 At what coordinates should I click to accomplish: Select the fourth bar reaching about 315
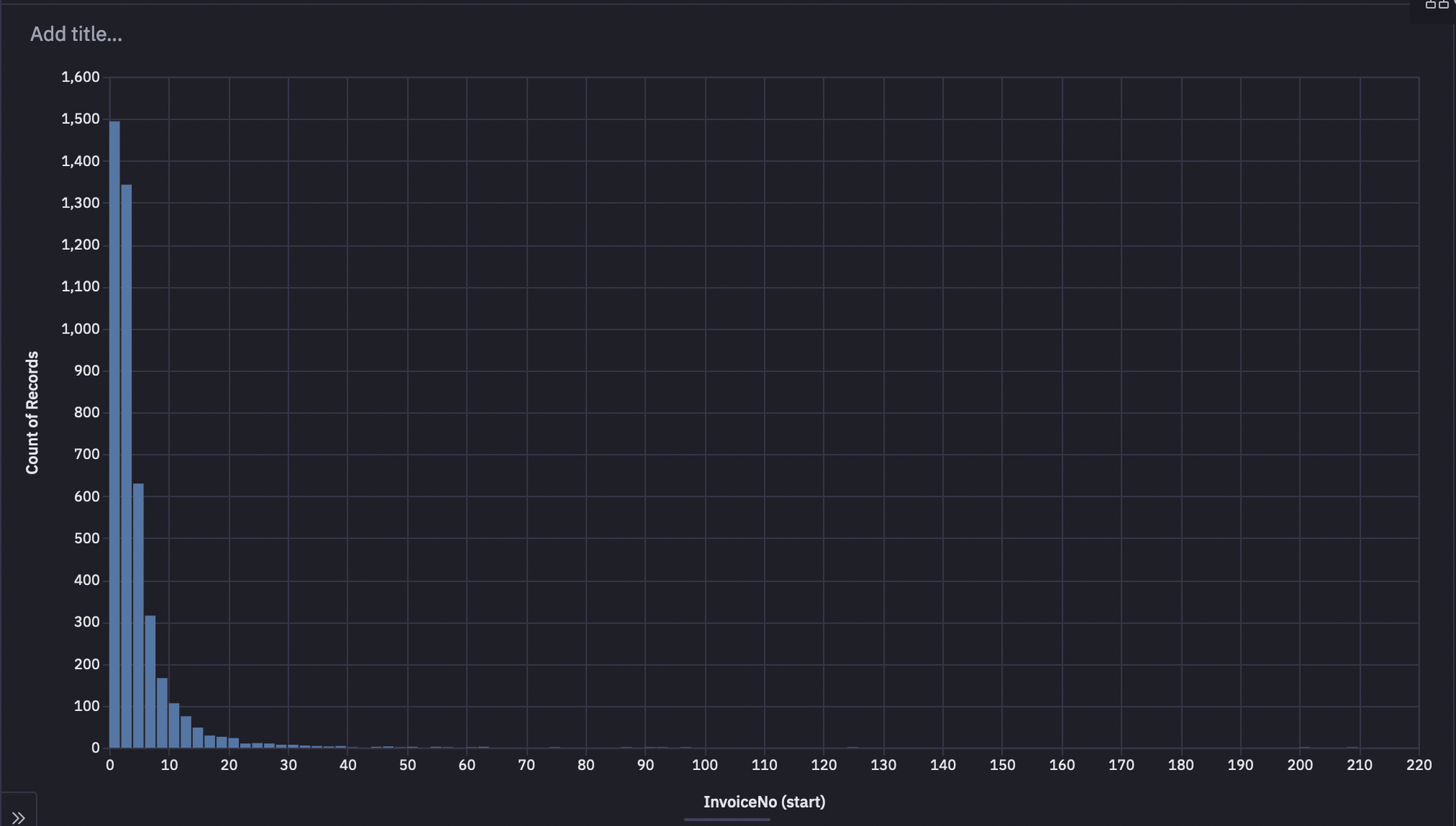(150, 681)
